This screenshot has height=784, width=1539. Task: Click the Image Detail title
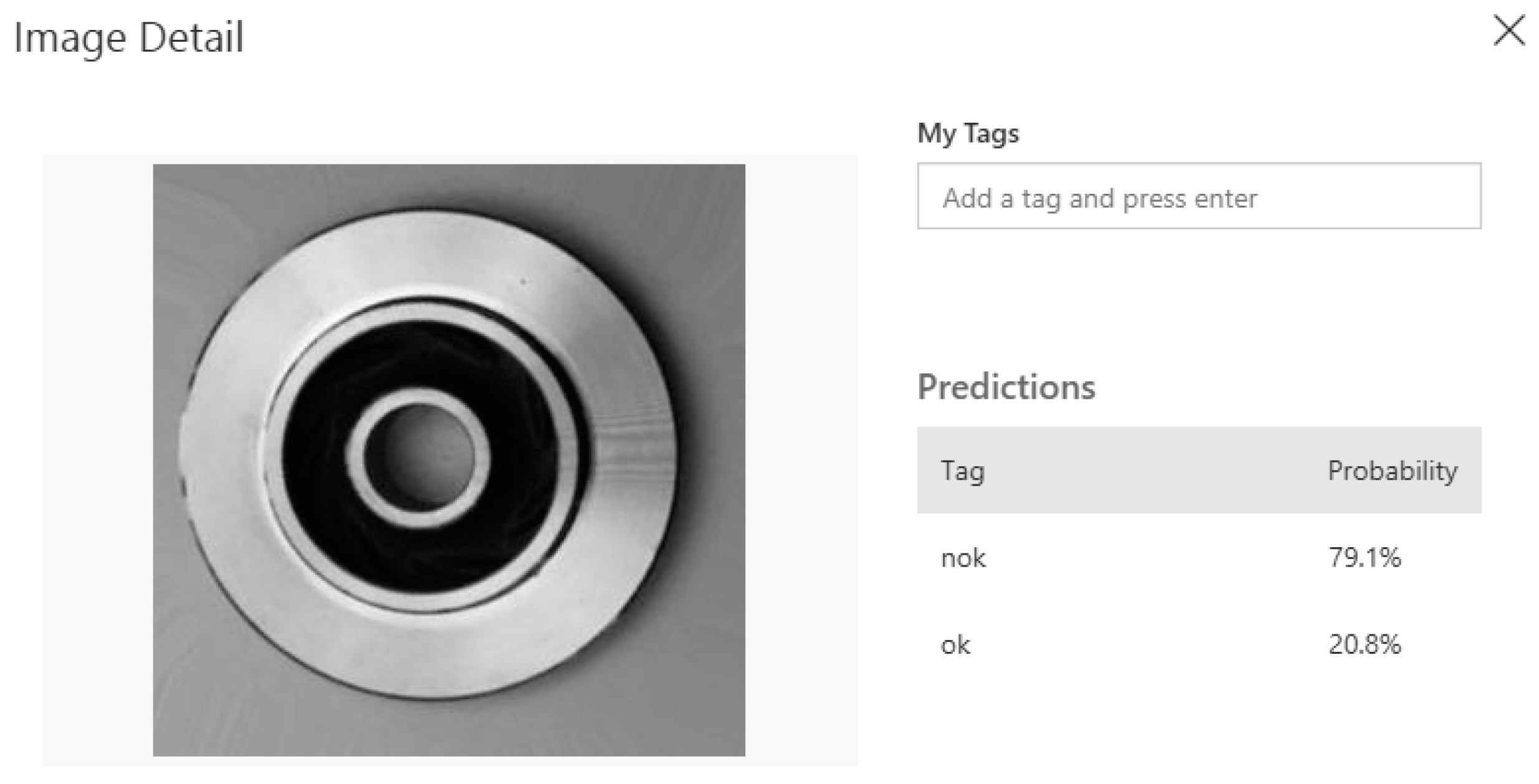[x=128, y=37]
